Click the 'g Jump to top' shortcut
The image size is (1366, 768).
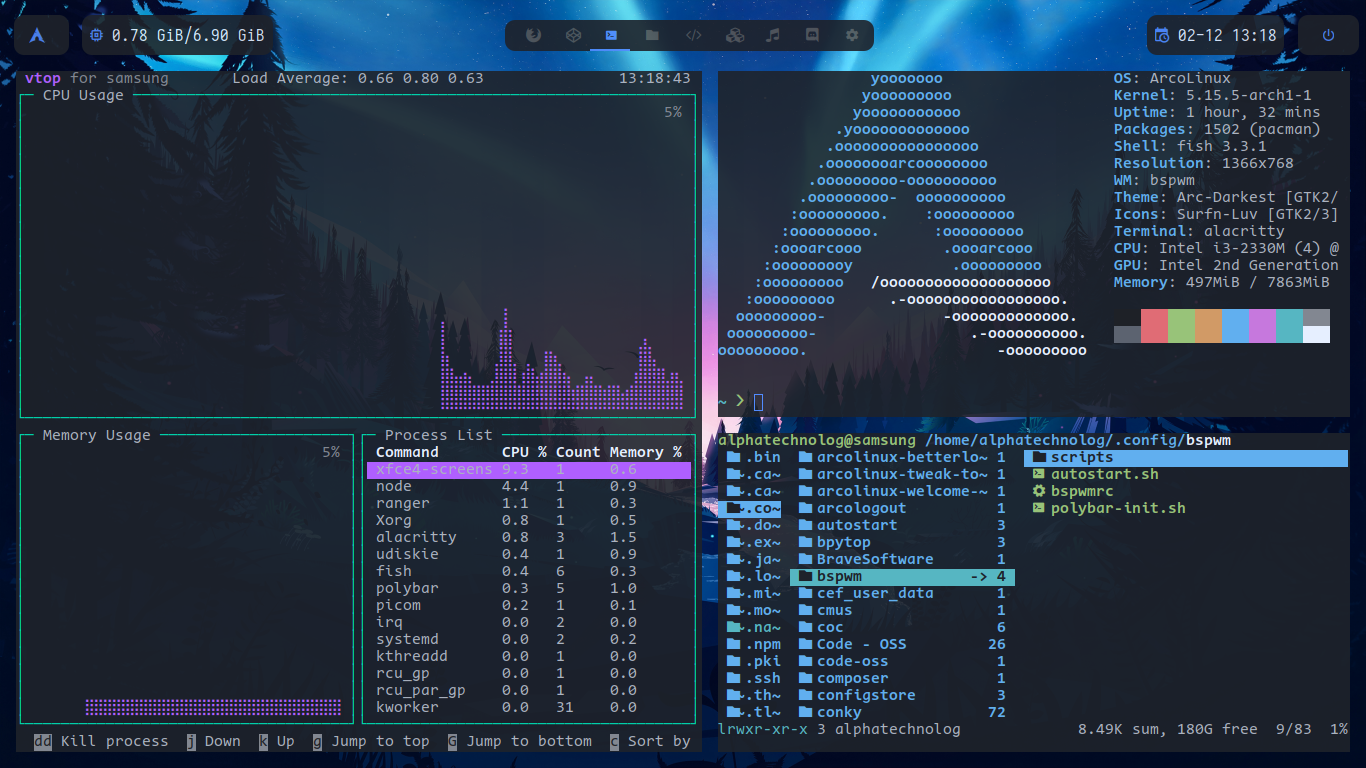(371, 741)
